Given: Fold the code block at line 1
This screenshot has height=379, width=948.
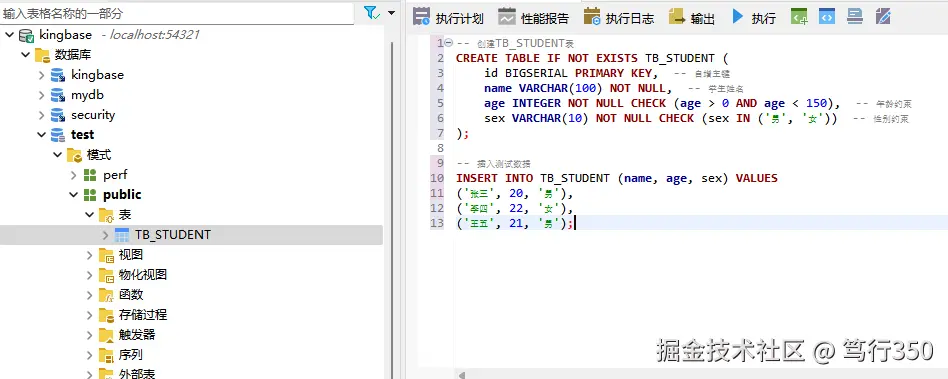Looking at the screenshot, I should [x=449, y=43].
